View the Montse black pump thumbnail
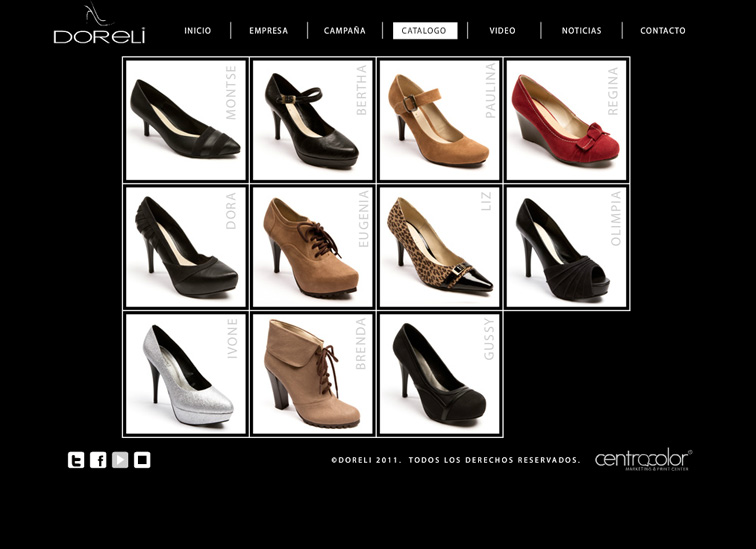This screenshot has width=756, height=549. (x=186, y=120)
